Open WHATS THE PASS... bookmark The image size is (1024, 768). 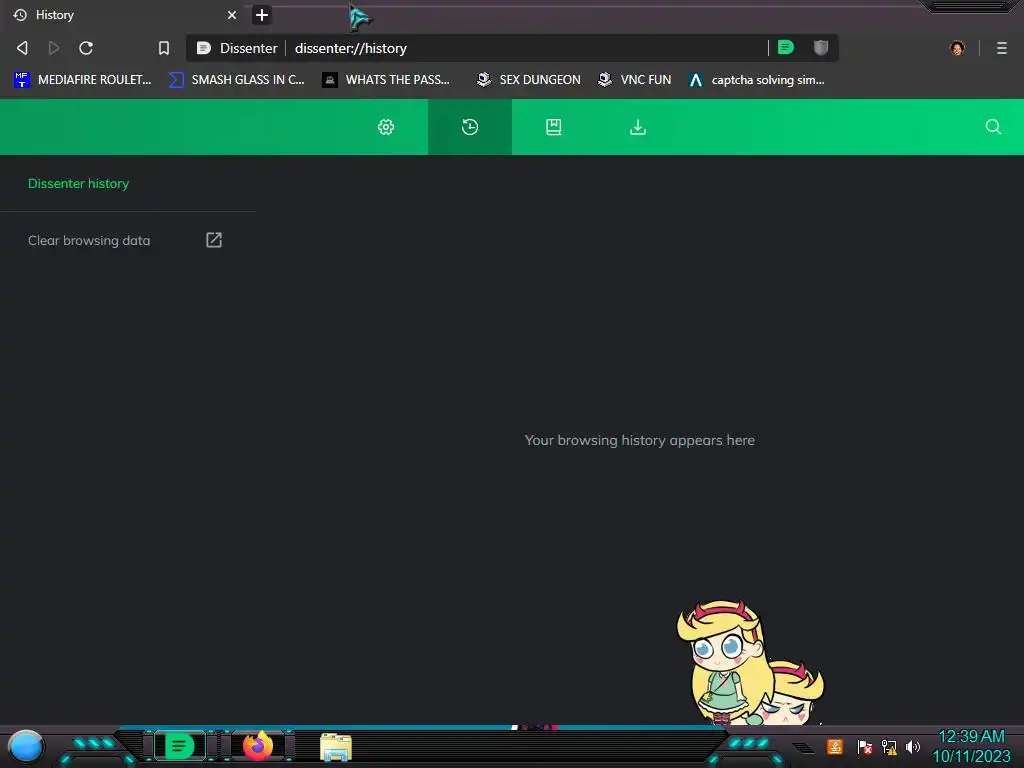(386, 80)
